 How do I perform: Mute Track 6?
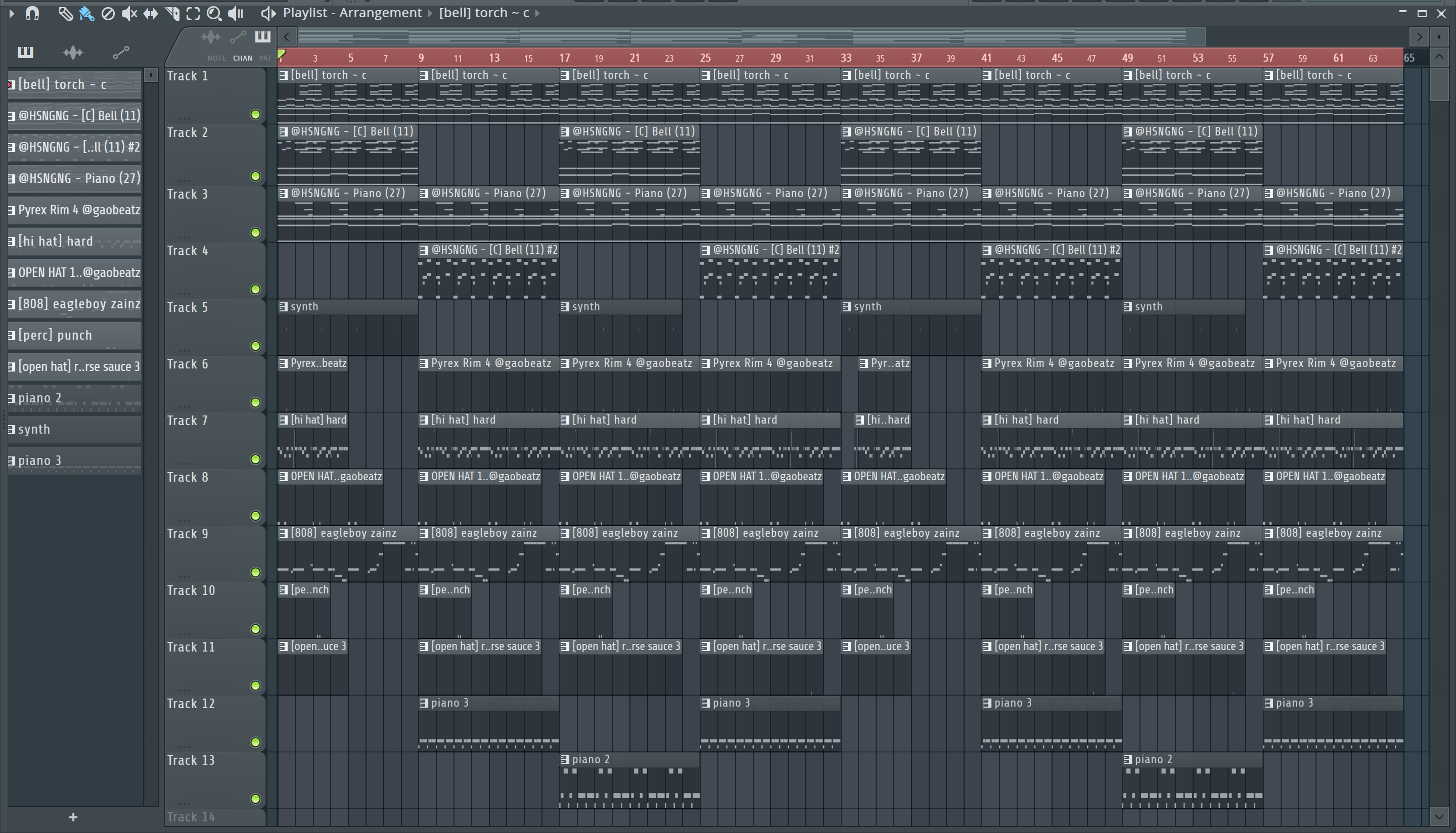click(256, 403)
